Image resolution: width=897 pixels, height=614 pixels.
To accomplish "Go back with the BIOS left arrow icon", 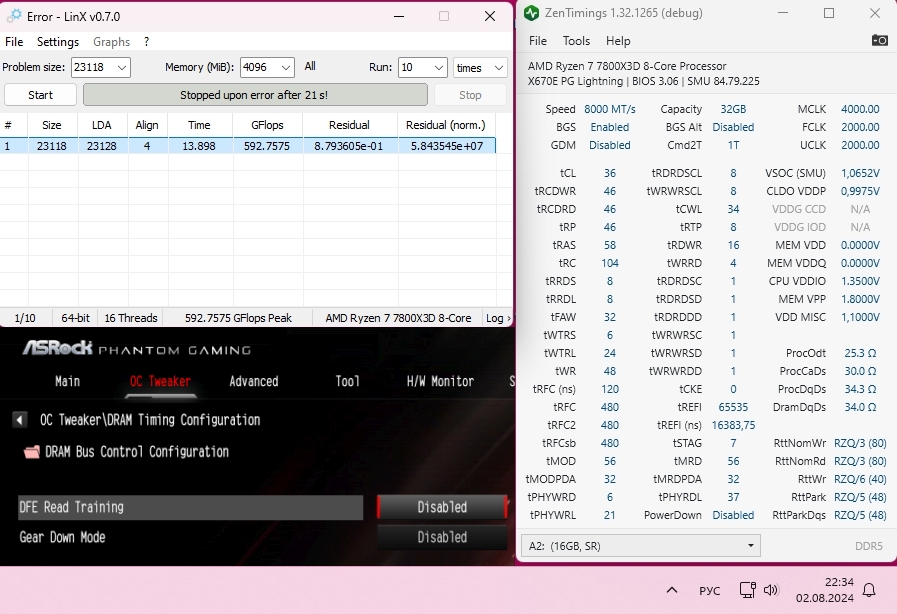I will pos(19,420).
